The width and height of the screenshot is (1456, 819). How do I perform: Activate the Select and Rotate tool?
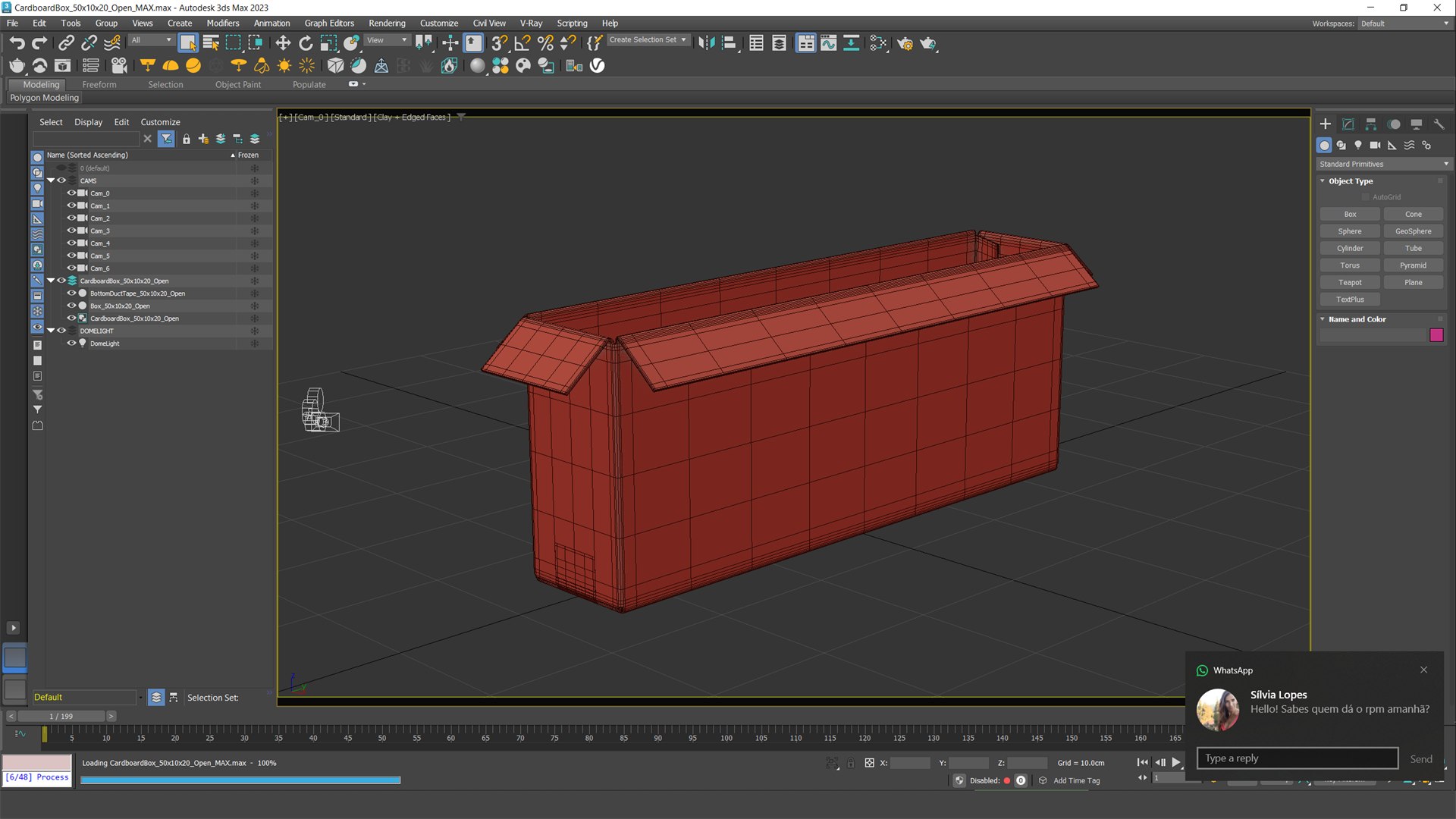pos(306,43)
